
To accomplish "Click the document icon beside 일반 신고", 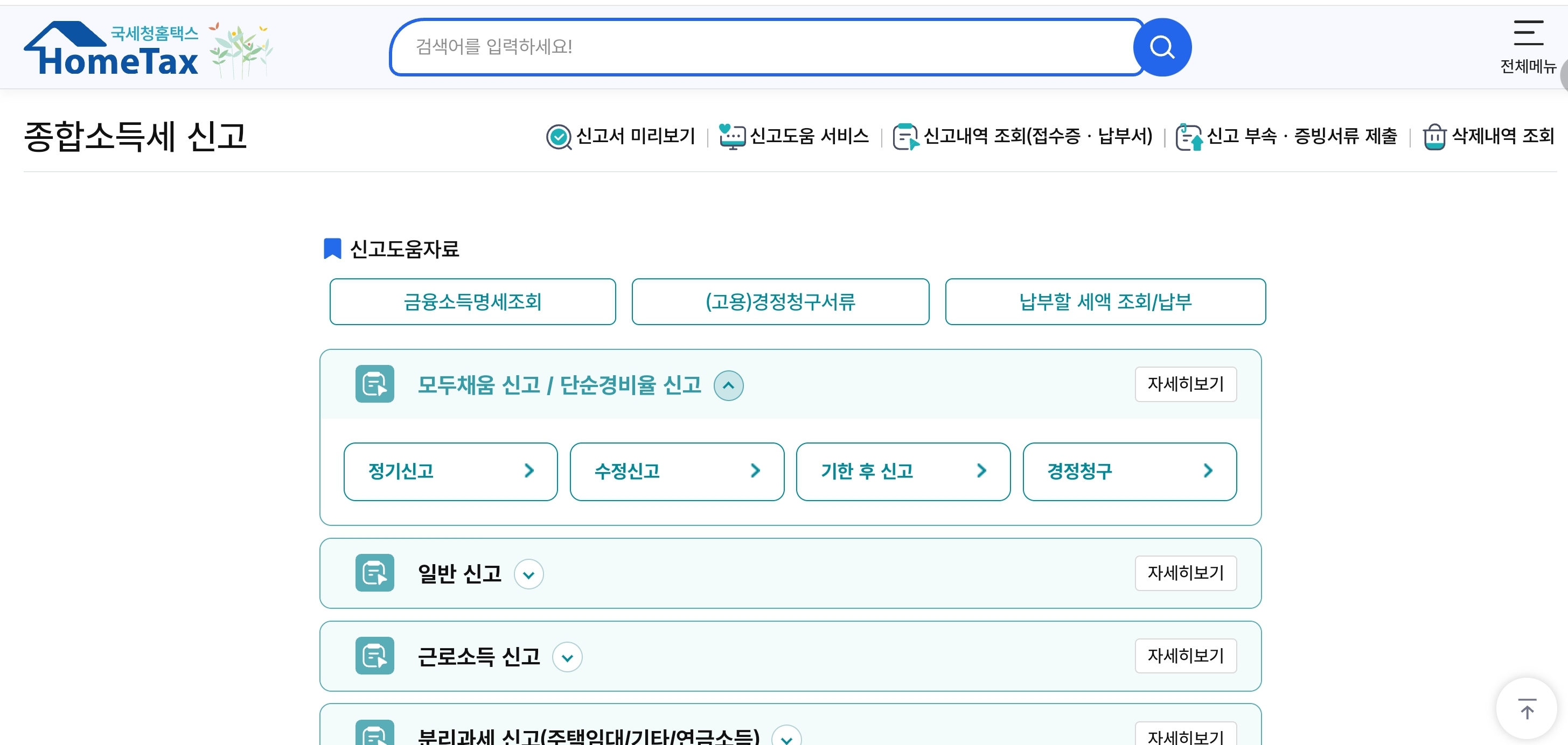I will point(374,573).
